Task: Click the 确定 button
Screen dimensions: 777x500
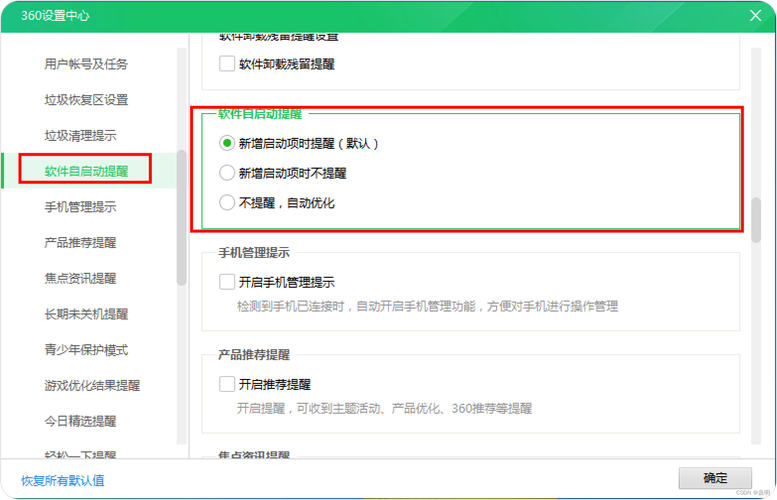Action: (x=715, y=478)
